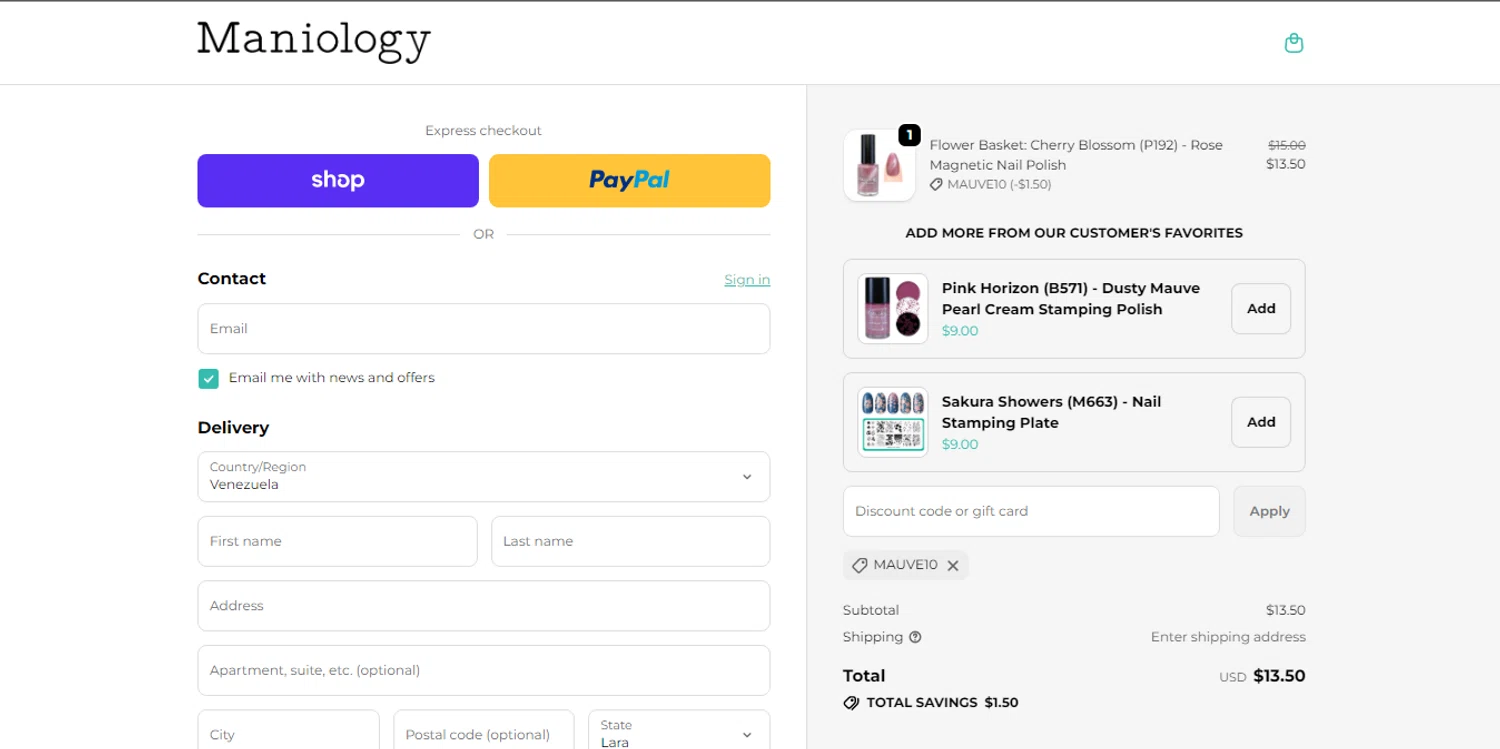Uncheck Email me with news and offers

click(208, 378)
